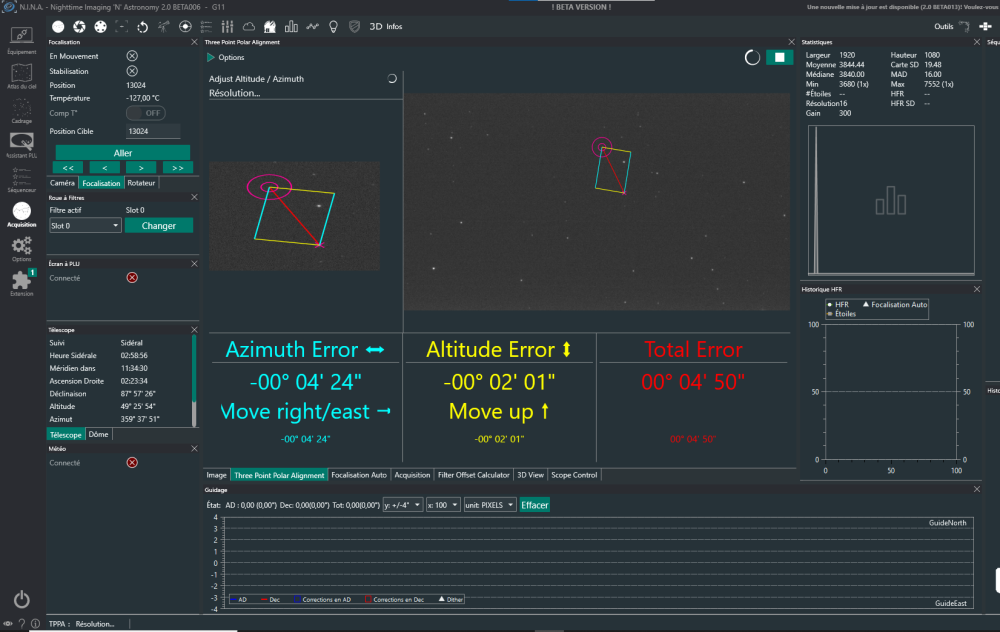Switch to the Image tab
Screen dimensions: 1000x632
[216, 475]
